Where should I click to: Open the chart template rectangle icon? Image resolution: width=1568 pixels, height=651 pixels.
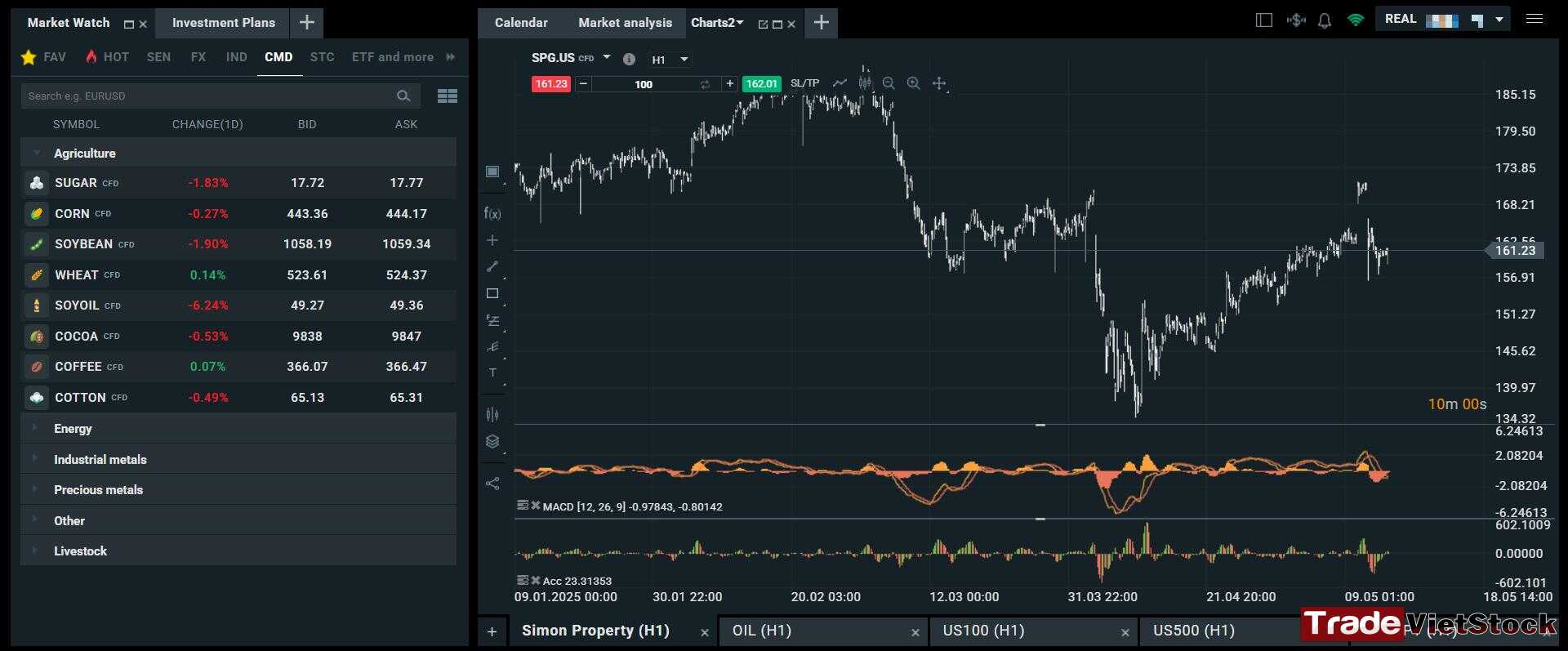pos(492,172)
